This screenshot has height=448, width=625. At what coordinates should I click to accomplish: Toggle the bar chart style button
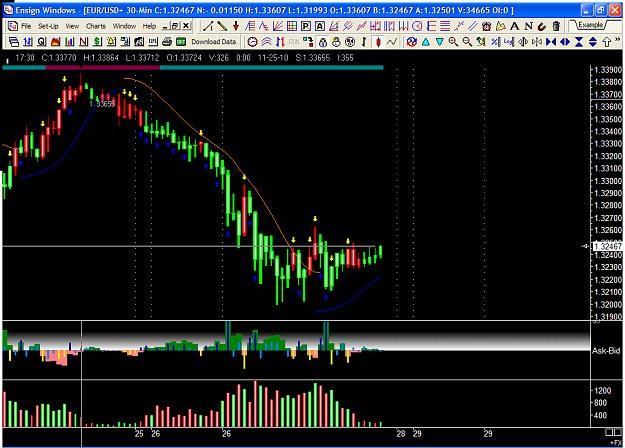click(x=364, y=41)
